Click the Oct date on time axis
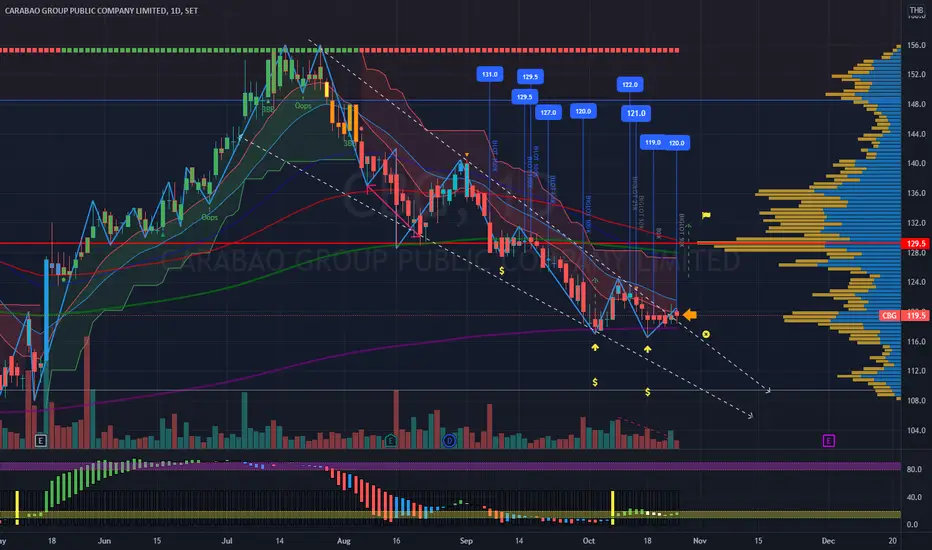 588,540
